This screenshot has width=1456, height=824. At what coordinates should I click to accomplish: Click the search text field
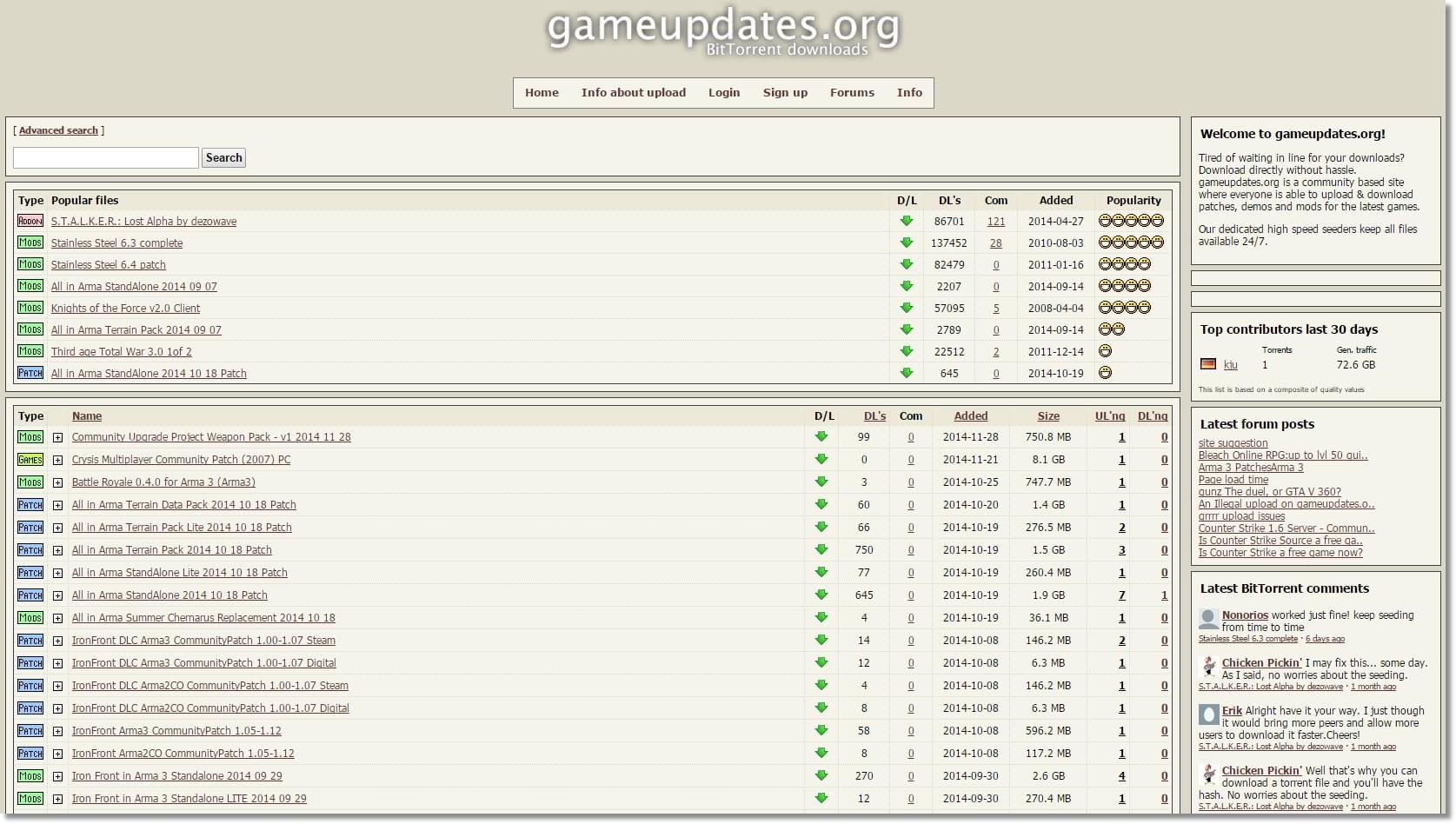[106, 157]
